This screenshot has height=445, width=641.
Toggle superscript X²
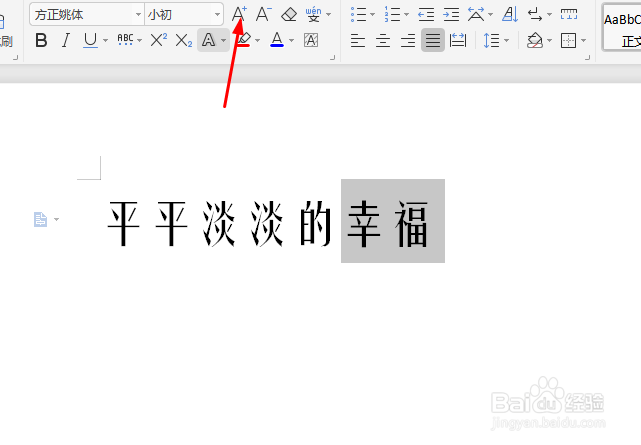coord(159,40)
